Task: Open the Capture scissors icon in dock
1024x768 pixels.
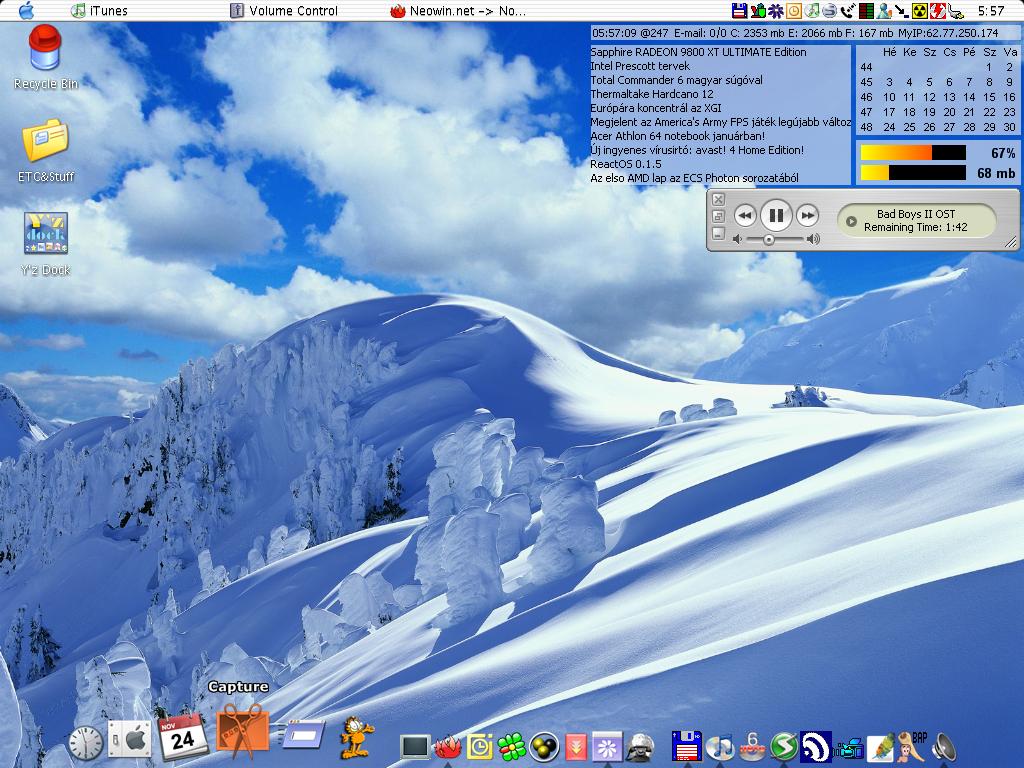Action: click(242, 732)
